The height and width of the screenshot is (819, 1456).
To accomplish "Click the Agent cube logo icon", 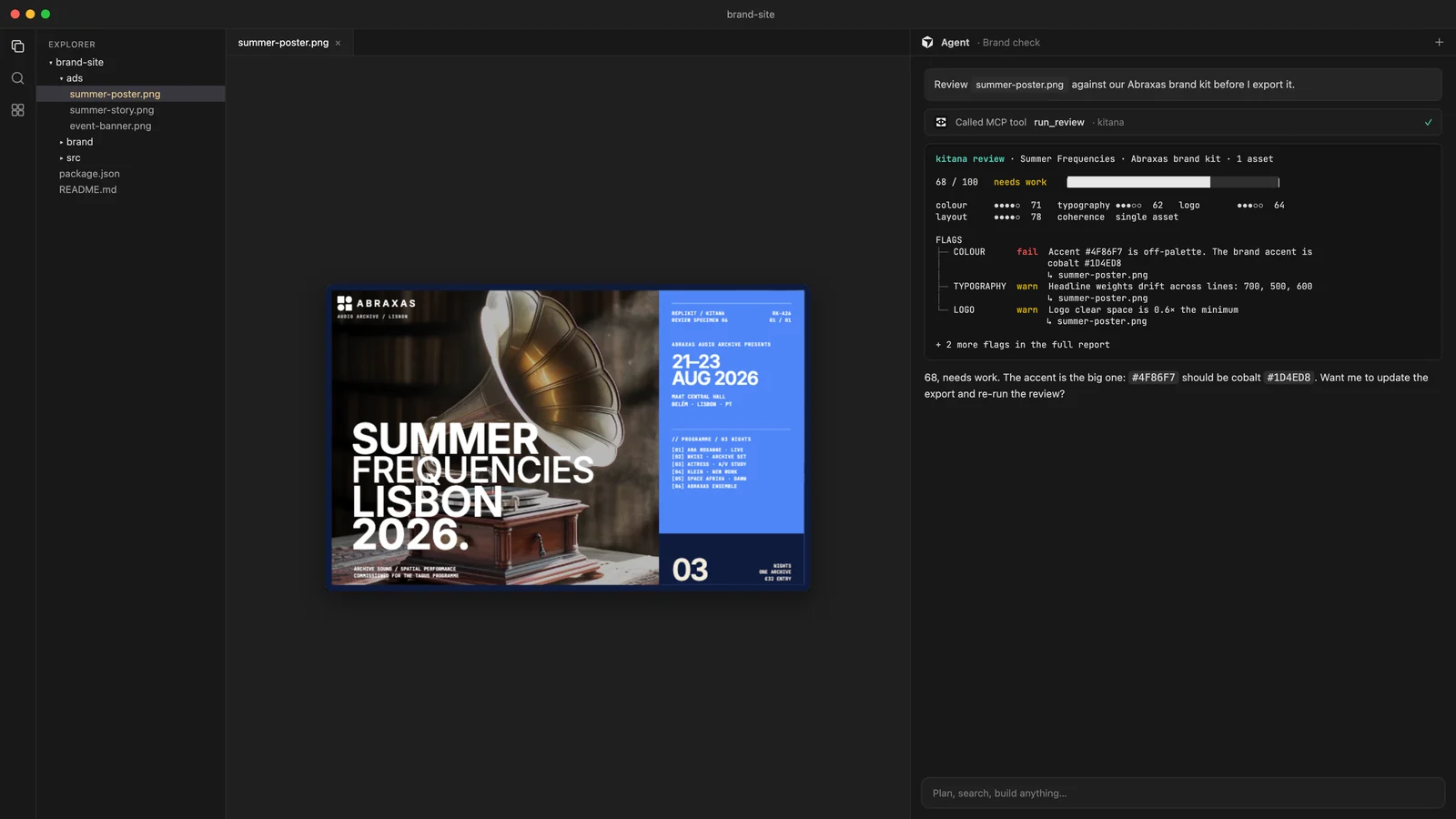I will (x=927, y=42).
